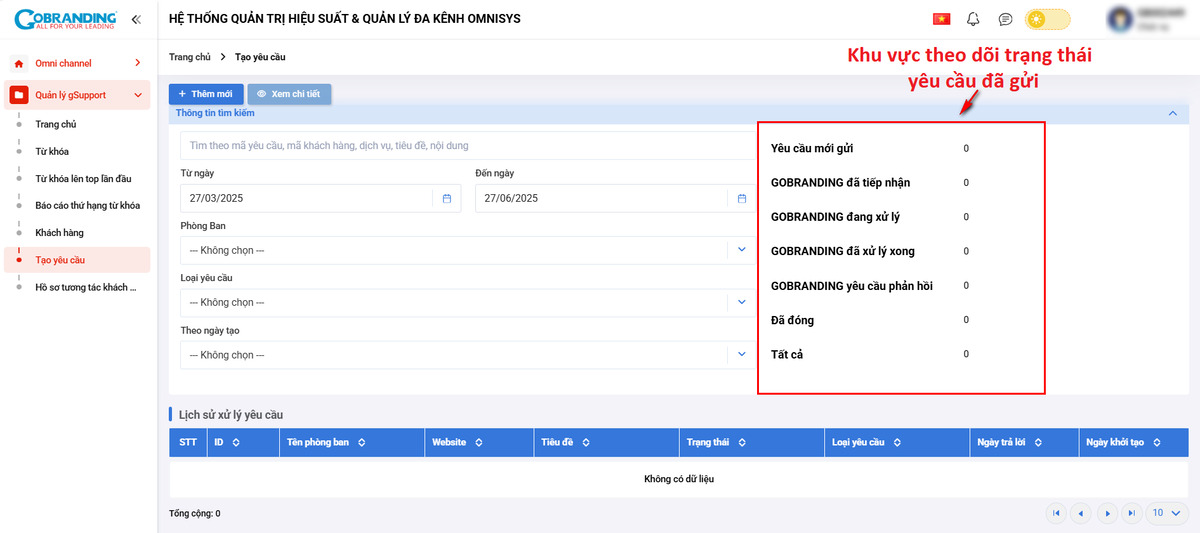Screen dimensions: 1200x533
Task: Collapse the Thông tin tìm kiếm panel
Action: (1172, 114)
